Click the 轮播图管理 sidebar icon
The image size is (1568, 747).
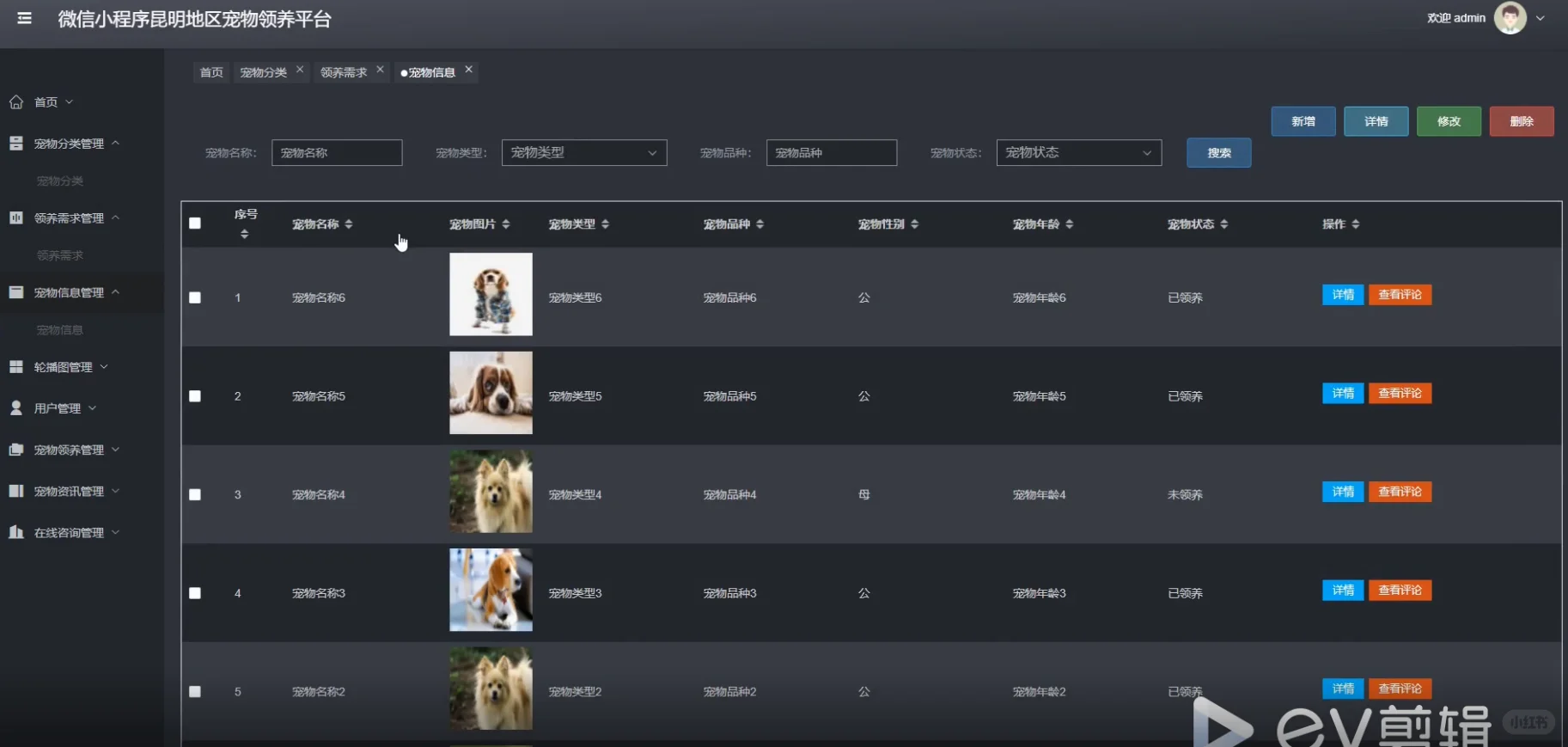(16, 367)
